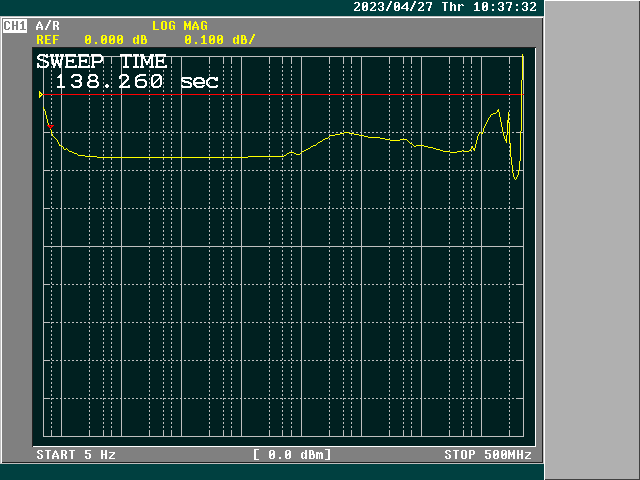The width and height of the screenshot is (640, 480).
Task: Click the SWEEP TIME heading text
Action: (102, 61)
